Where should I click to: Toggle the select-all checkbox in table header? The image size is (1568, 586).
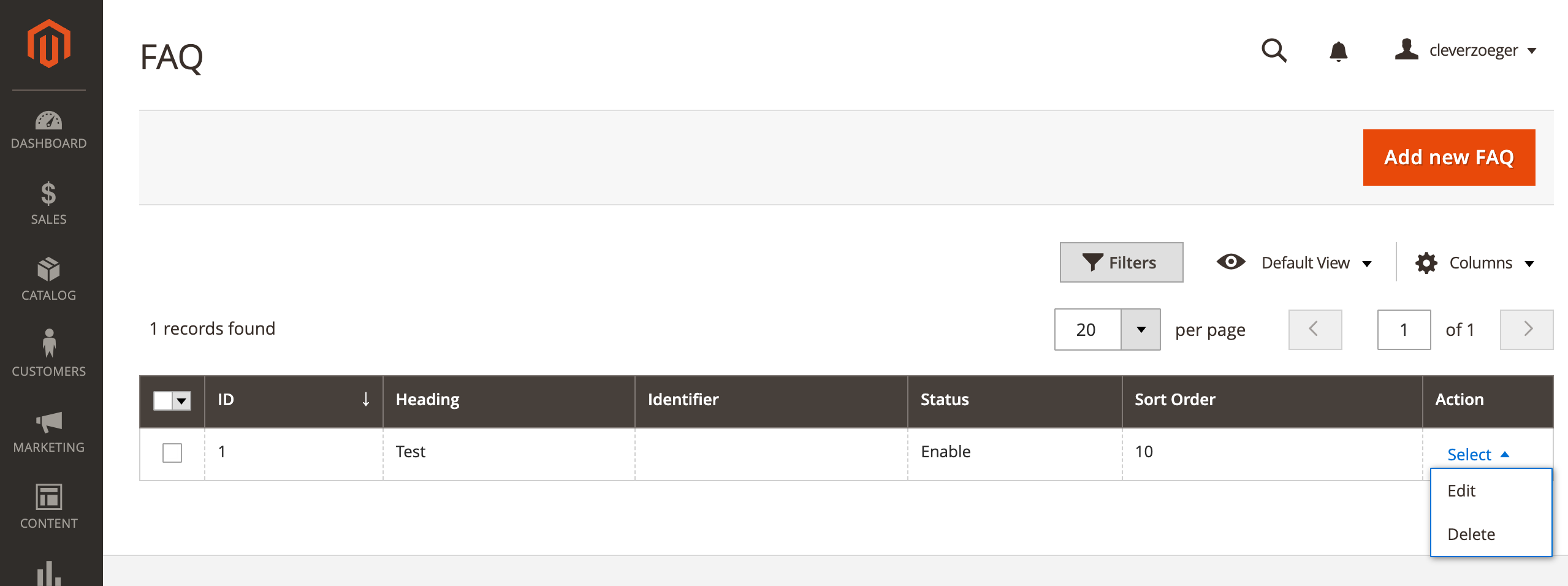pyautogui.click(x=163, y=400)
